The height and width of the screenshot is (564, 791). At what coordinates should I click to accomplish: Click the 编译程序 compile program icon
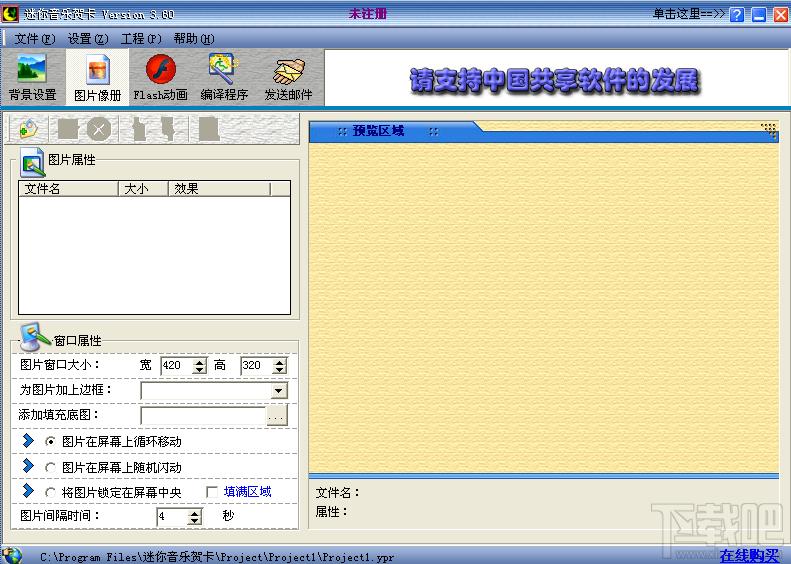pyautogui.click(x=224, y=77)
